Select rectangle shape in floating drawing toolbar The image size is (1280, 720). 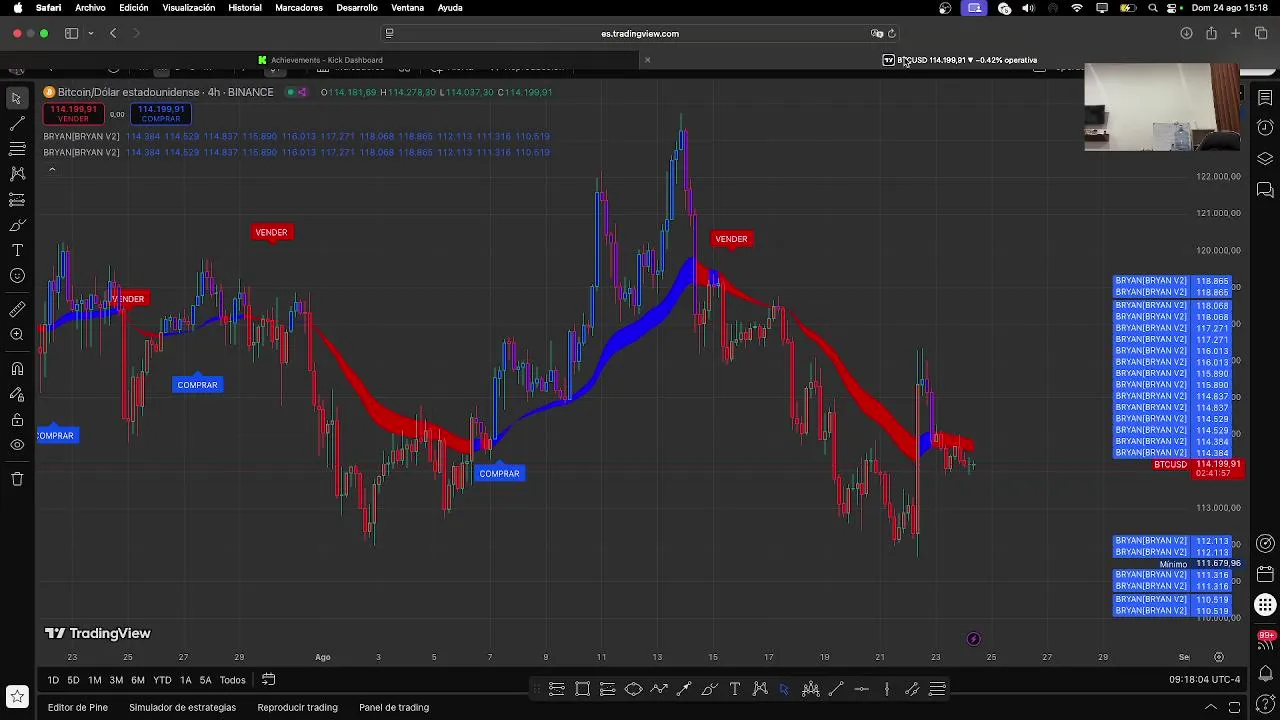582,689
